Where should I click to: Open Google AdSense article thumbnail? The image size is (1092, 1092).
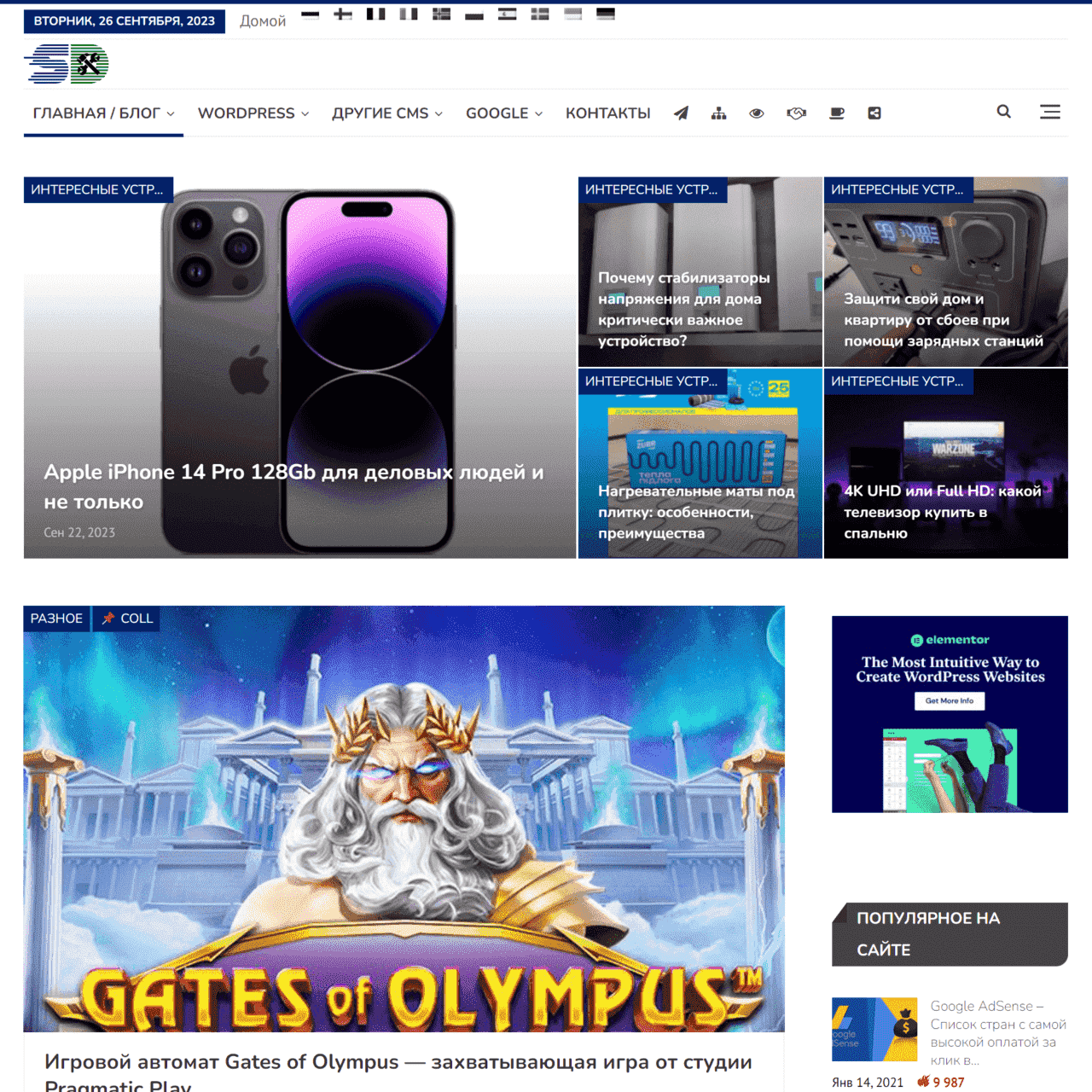click(x=874, y=1029)
